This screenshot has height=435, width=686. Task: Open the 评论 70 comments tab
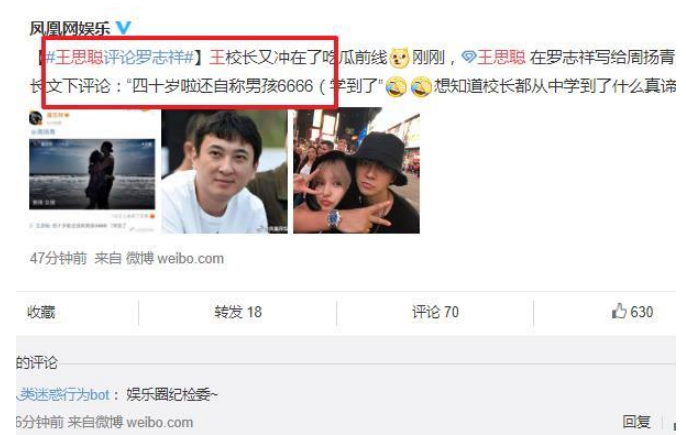point(435,312)
